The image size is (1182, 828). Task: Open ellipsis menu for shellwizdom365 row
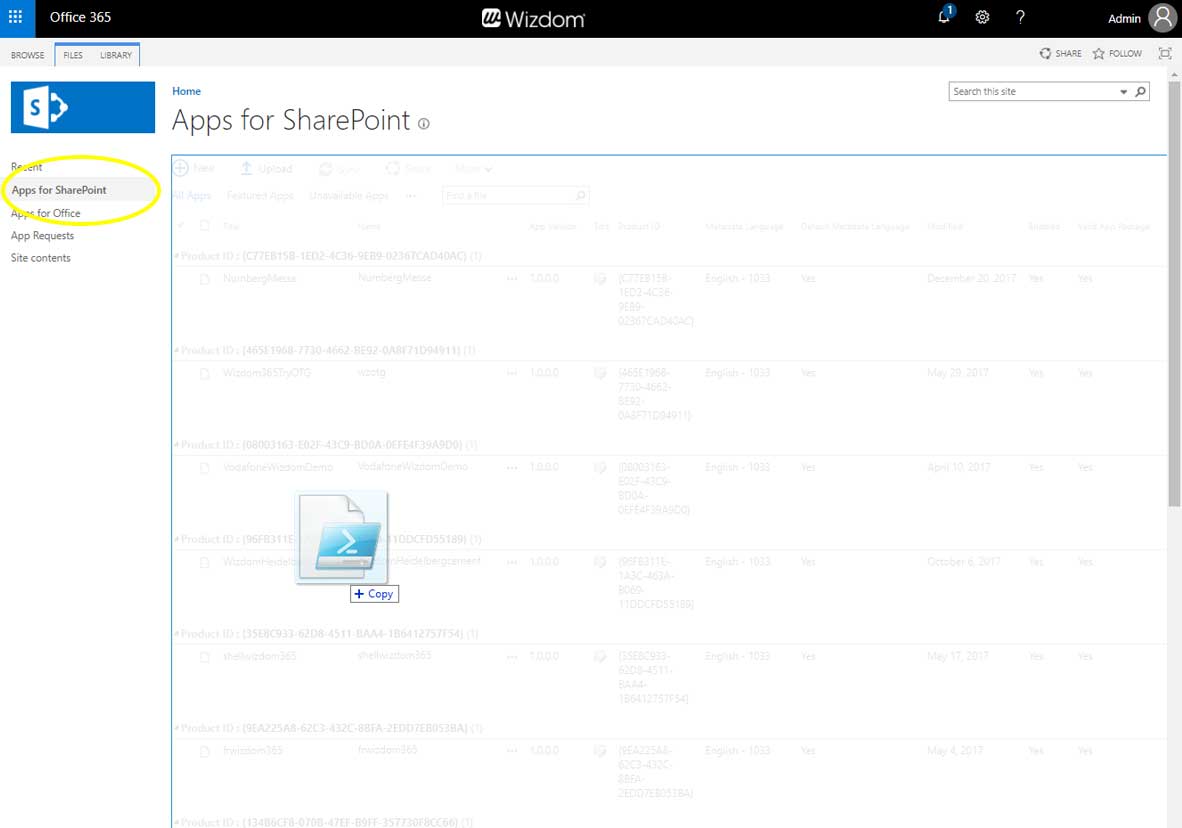click(x=512, y=656)
